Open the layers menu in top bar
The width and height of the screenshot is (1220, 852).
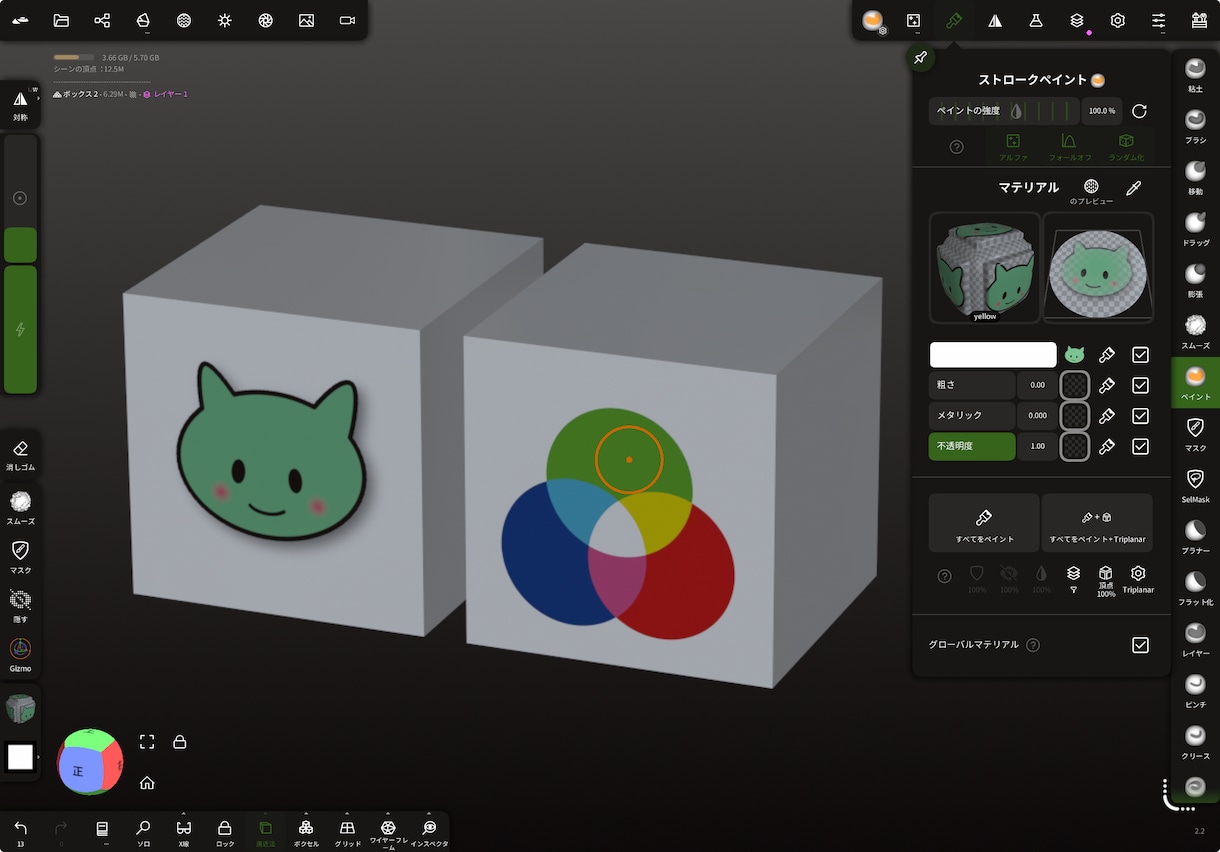pos(1076,20)
